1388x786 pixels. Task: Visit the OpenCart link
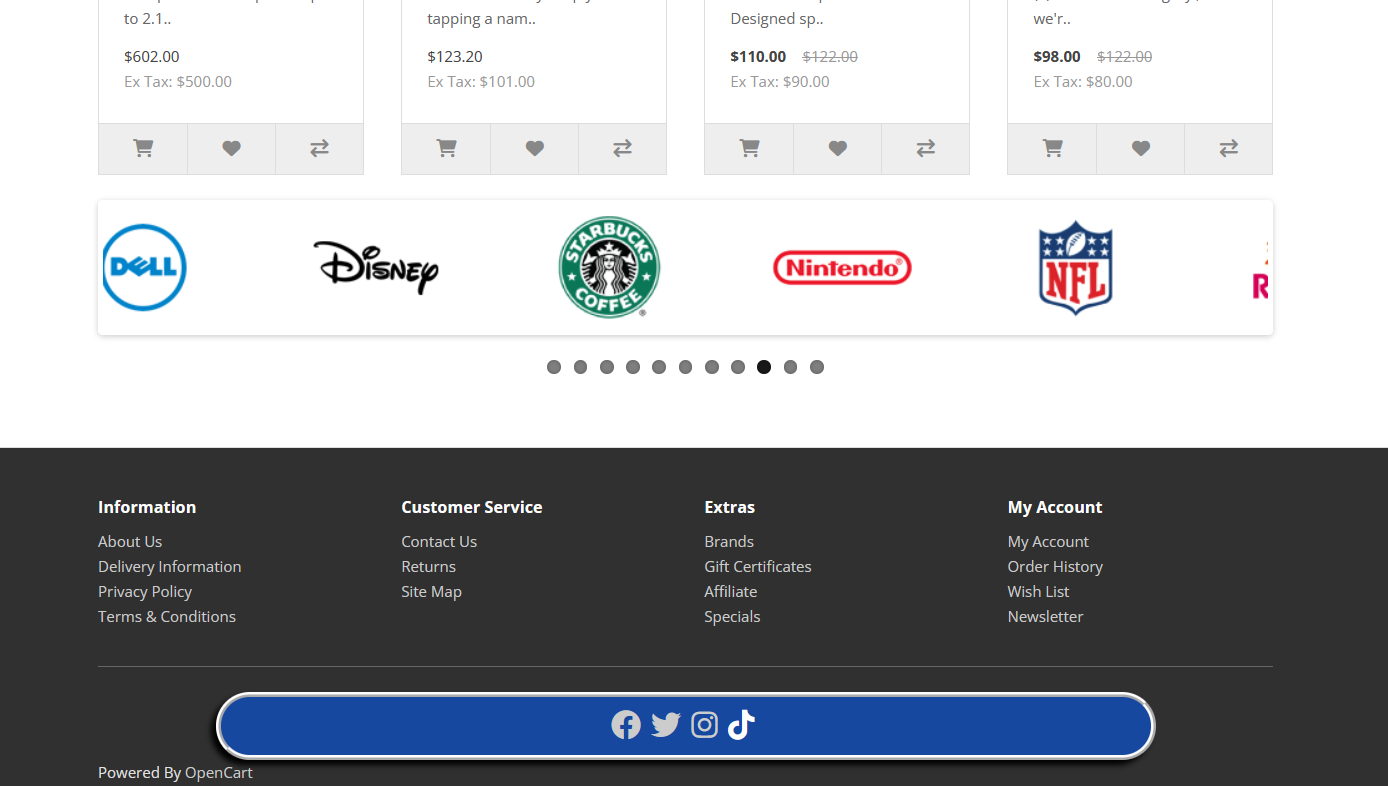(x=219, y=772)
